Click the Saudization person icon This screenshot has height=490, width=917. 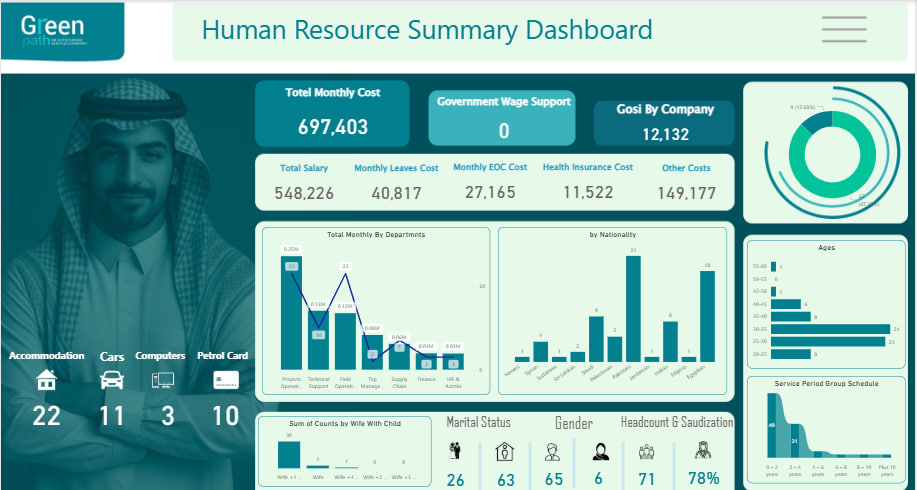[x=703, y=451]
